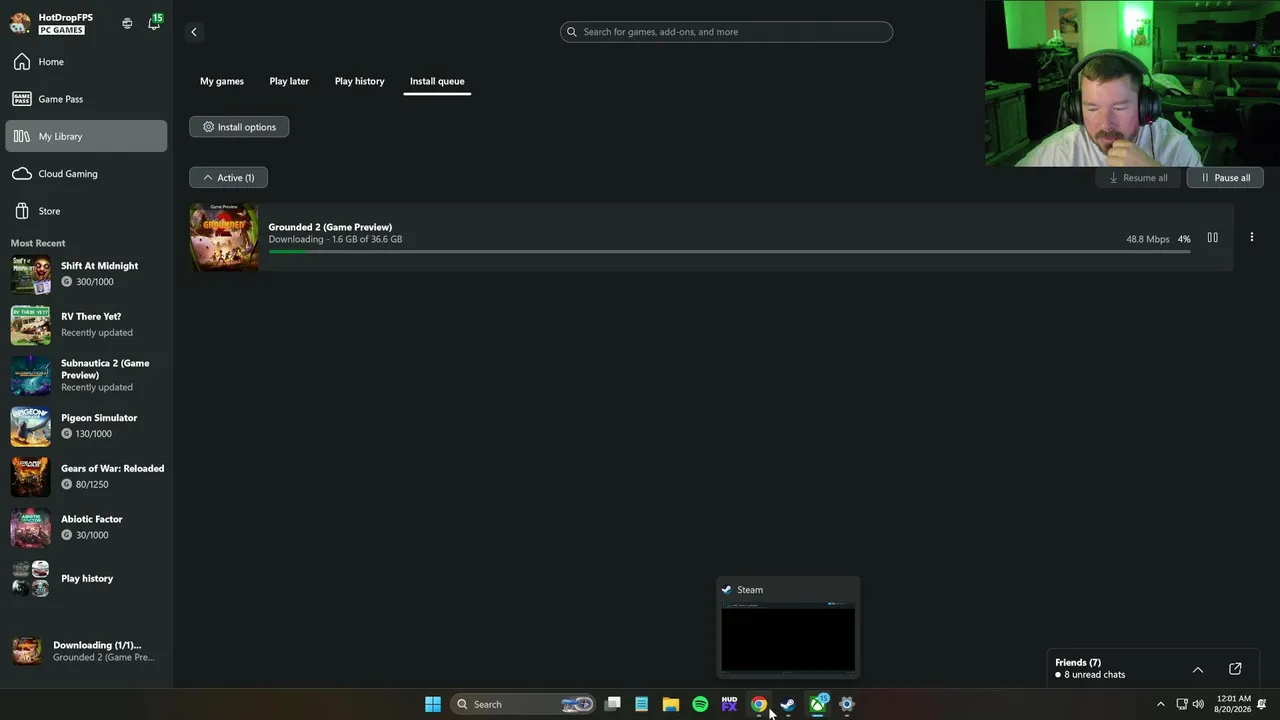Click the "Most Recent" sidebar heading
The image size is (1280, 720).
click(38, 243)
